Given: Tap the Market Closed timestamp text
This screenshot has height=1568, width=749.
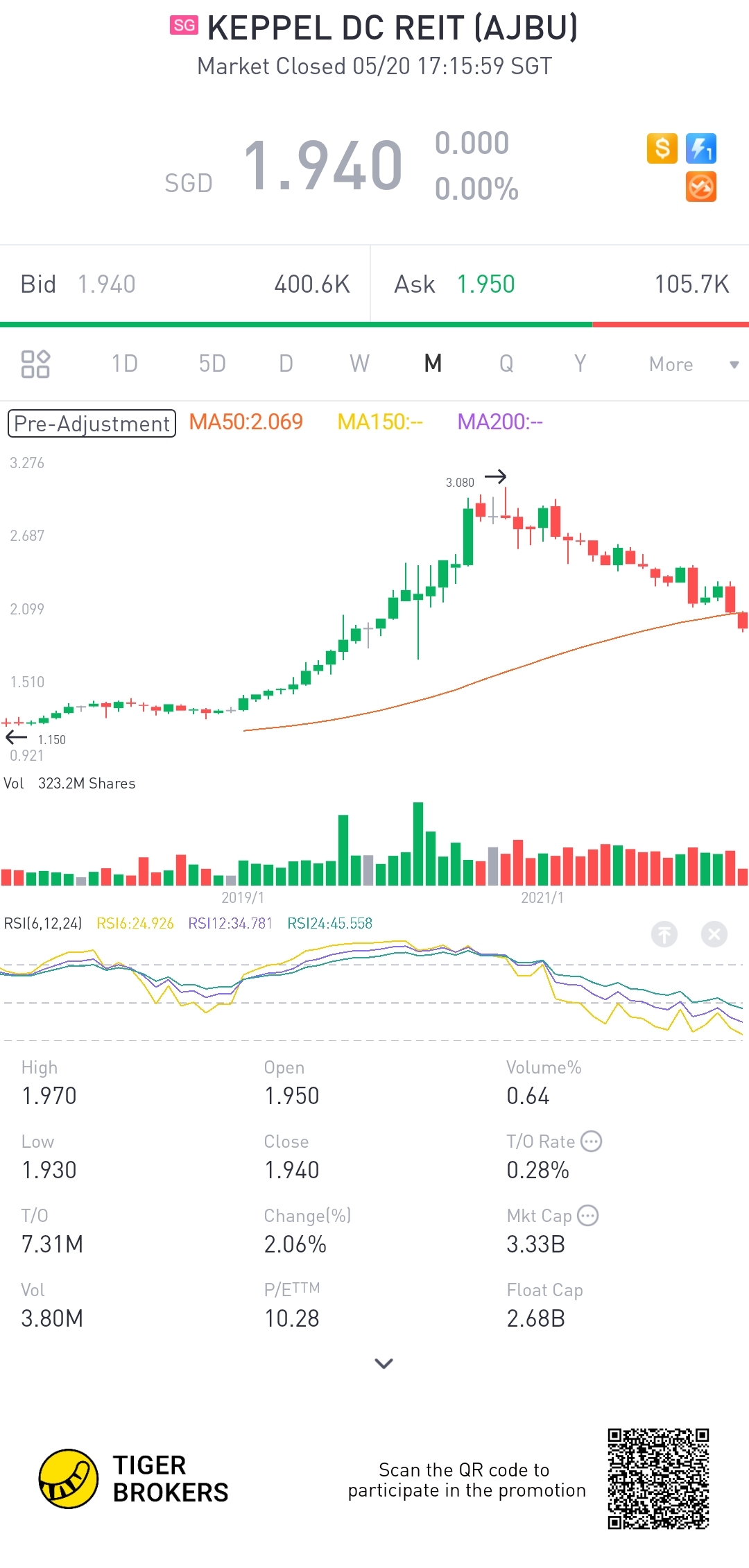Looking at the screenshot, I should point(374,67).
